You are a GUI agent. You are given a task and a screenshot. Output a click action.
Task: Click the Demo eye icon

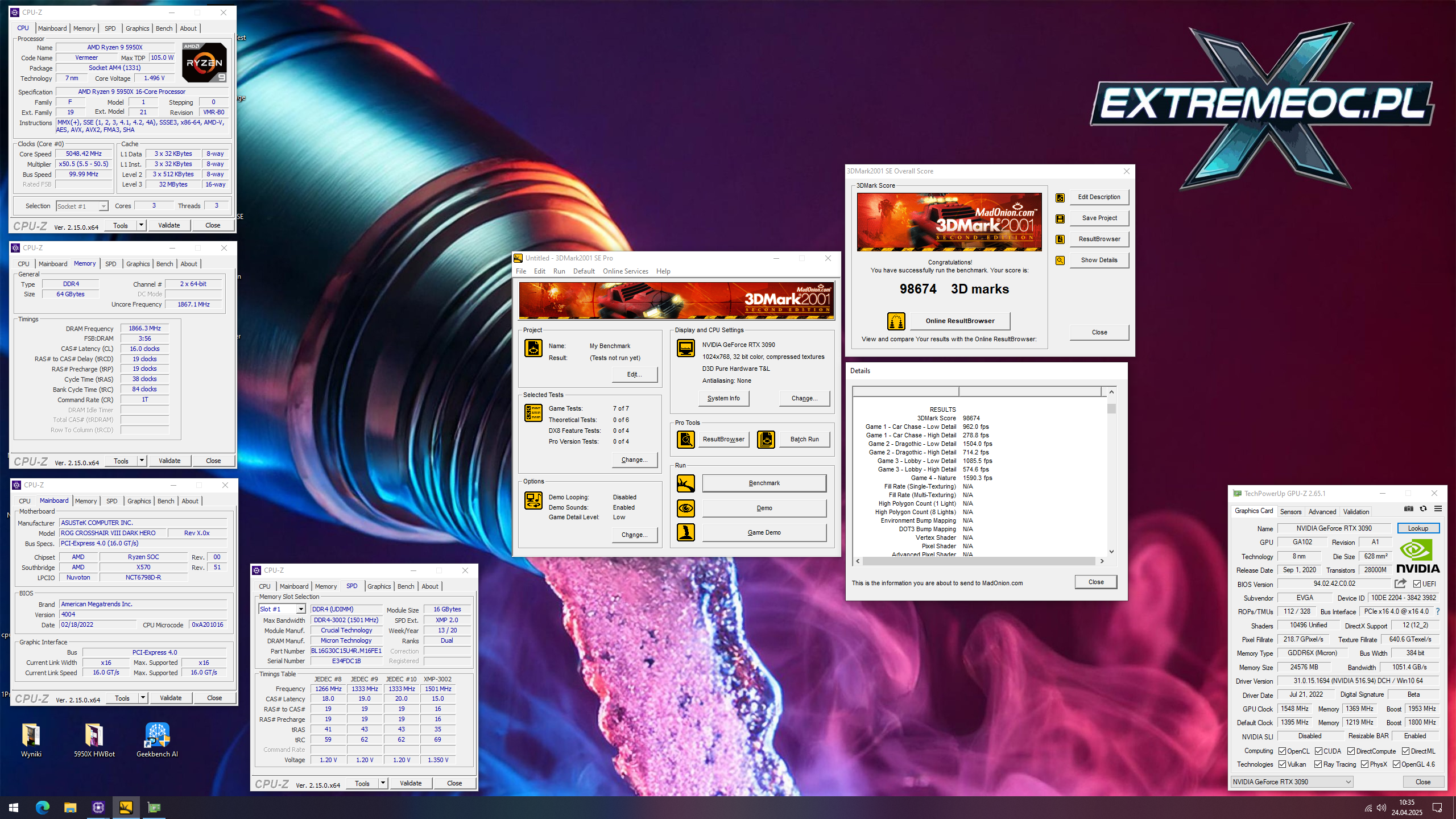(686, 508)
